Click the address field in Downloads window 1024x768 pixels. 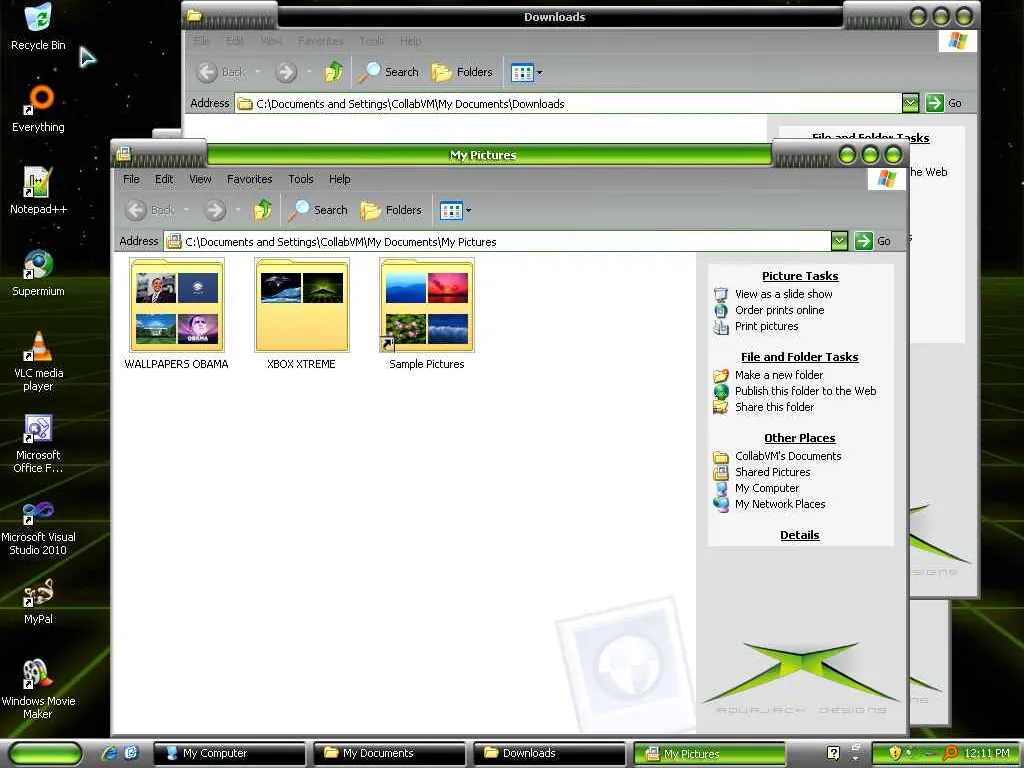569,104
